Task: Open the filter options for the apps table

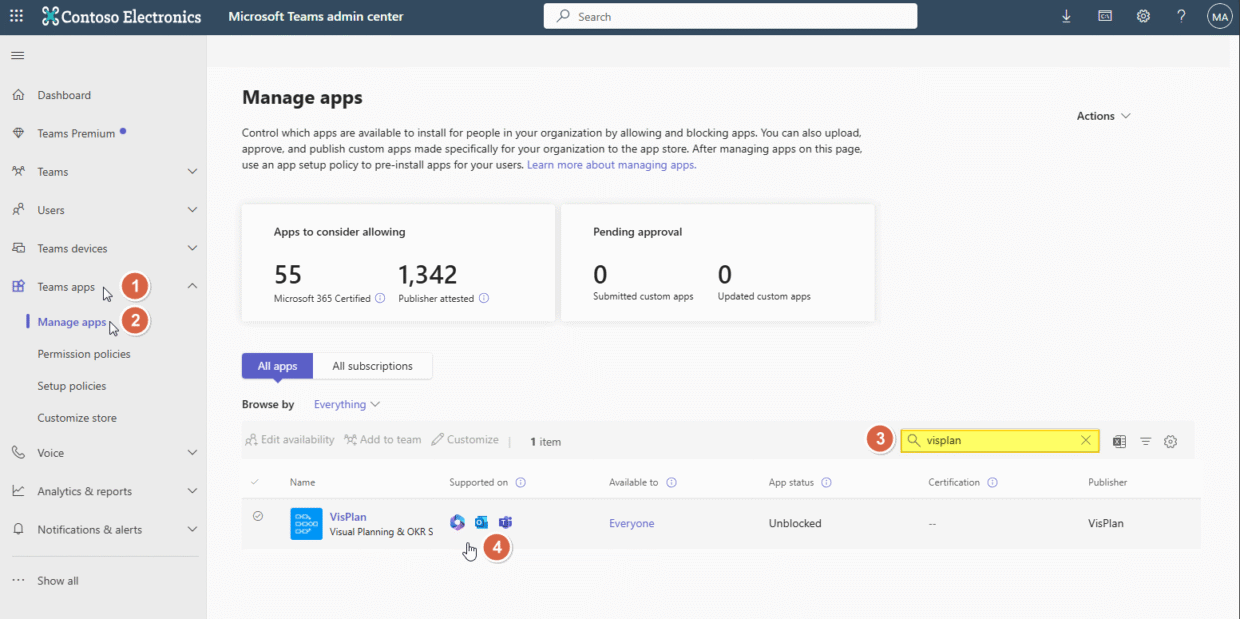Action: click(x=1145, y=441)
